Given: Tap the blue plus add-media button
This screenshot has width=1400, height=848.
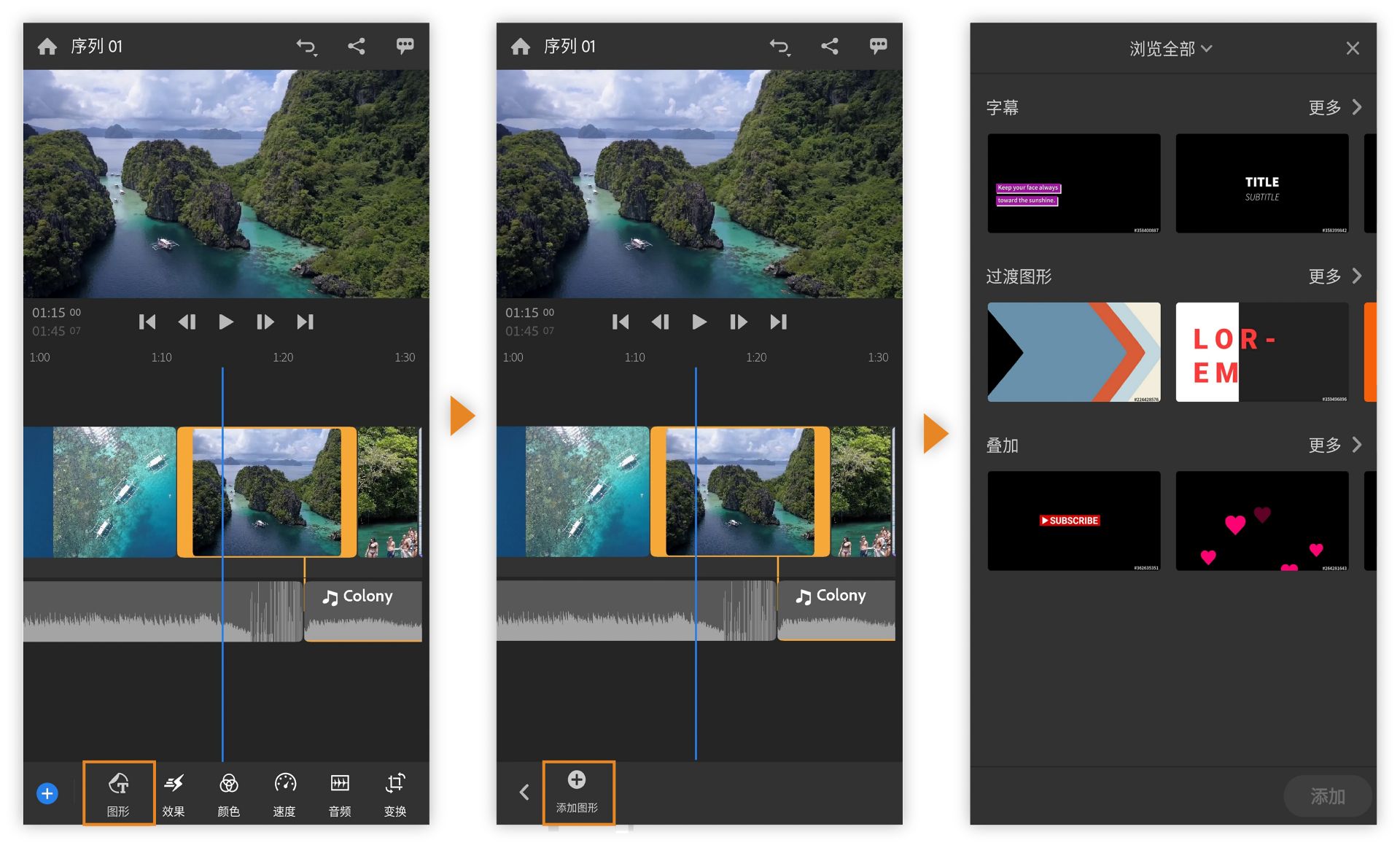Looking at the screenshot, I should click(x=47, y=793).
